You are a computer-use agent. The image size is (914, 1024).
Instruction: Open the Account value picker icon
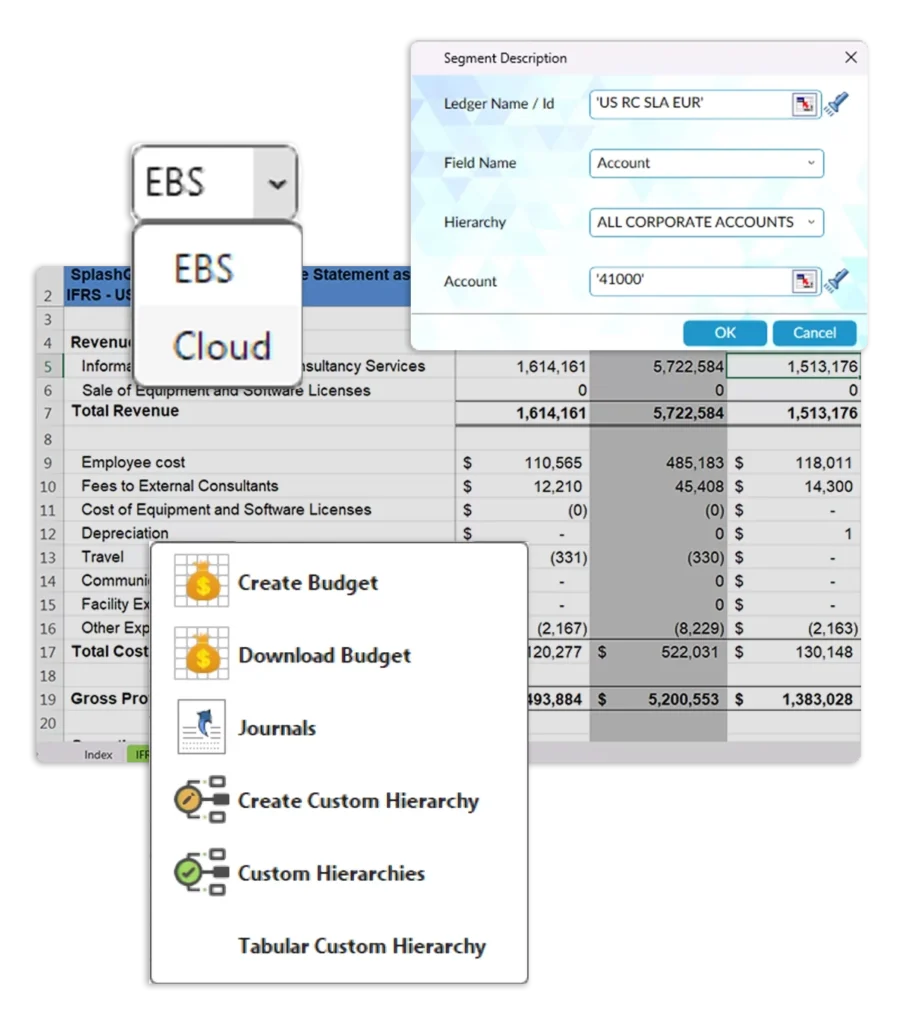click(804, 281)
